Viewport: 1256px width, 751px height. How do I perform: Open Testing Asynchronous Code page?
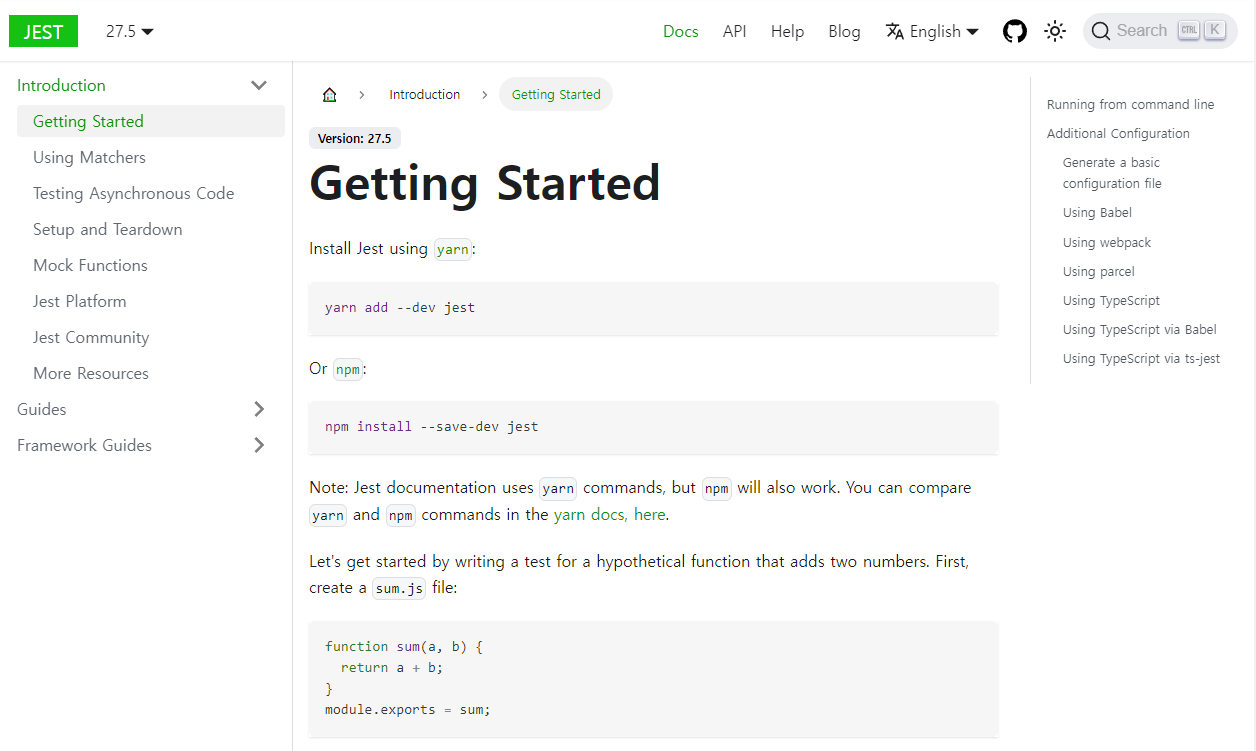coord(133,193)
